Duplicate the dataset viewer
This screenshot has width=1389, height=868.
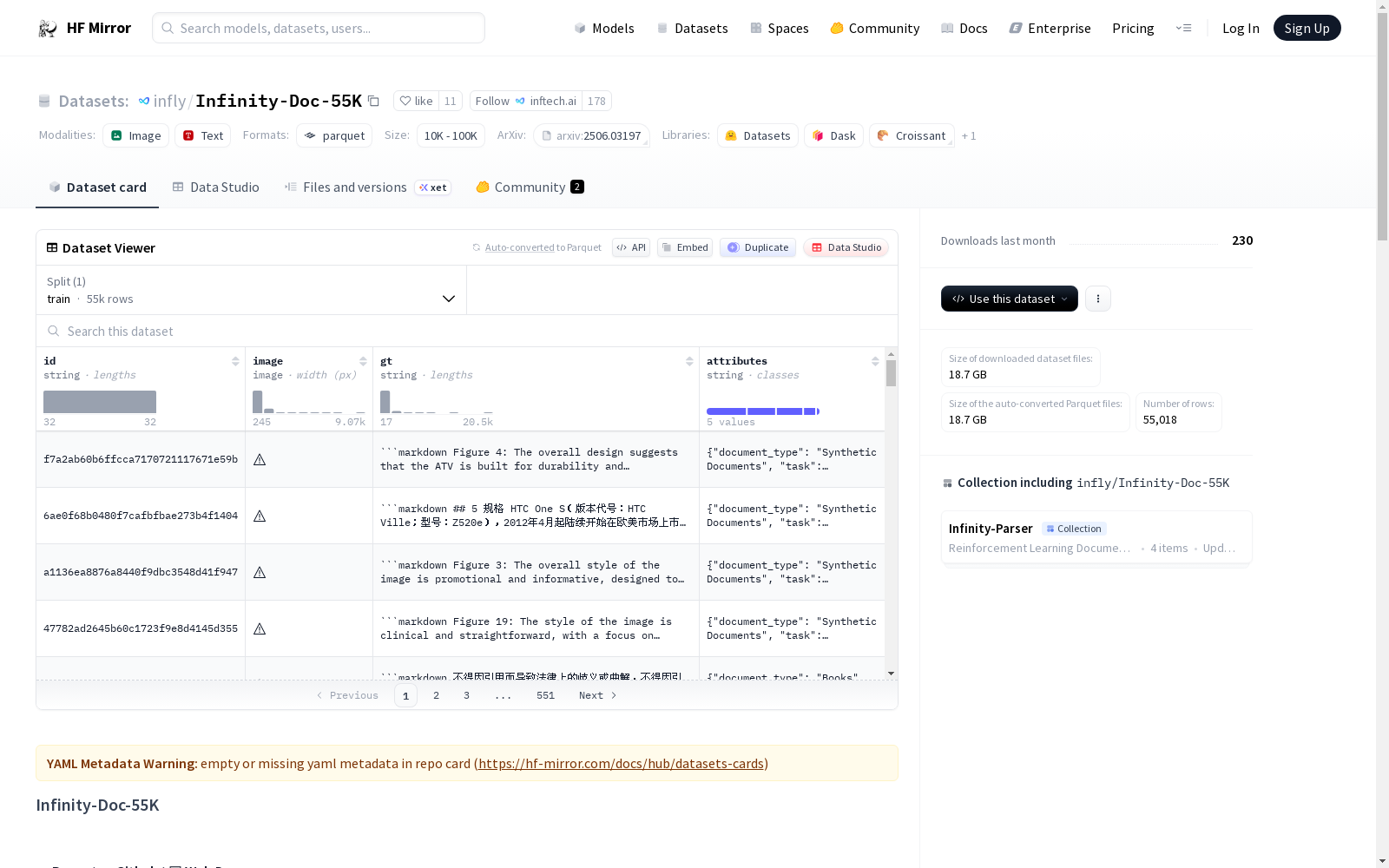758,247
